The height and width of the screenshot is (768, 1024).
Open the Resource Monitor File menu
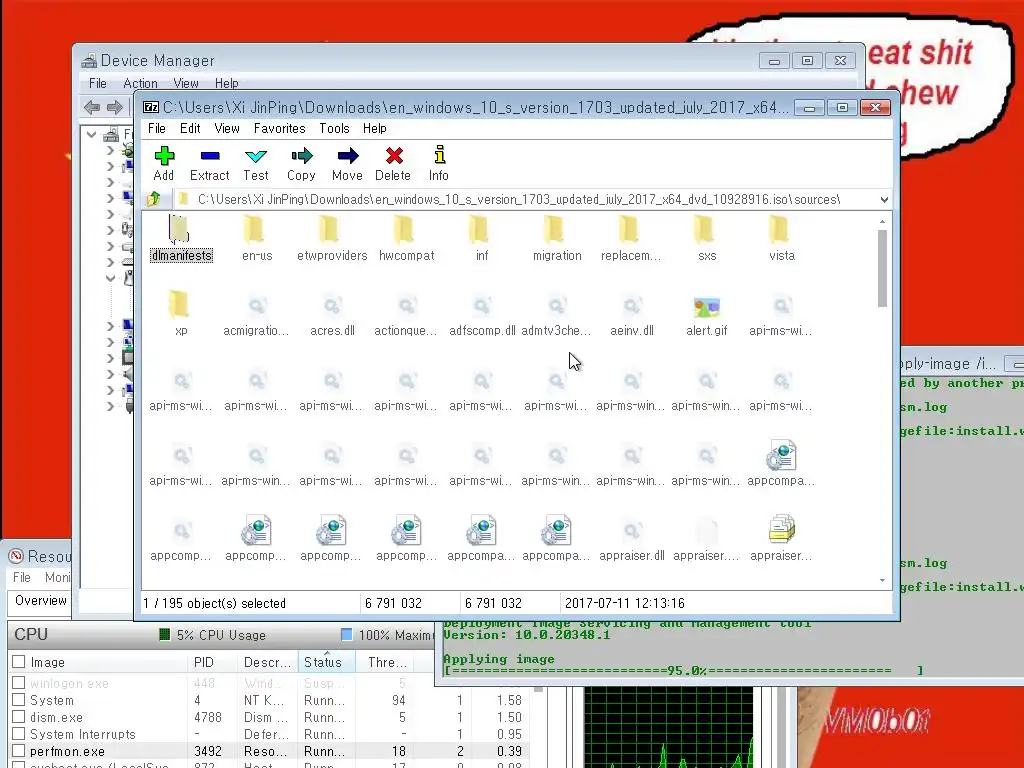pos(22,577)
